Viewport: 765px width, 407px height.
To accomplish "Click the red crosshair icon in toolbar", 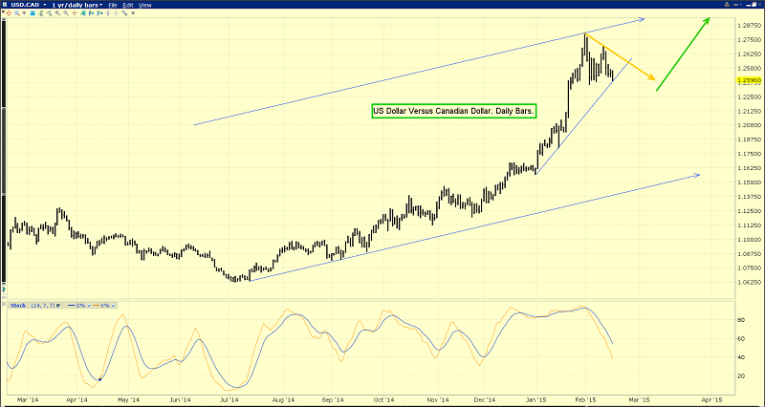I will 8,13.
